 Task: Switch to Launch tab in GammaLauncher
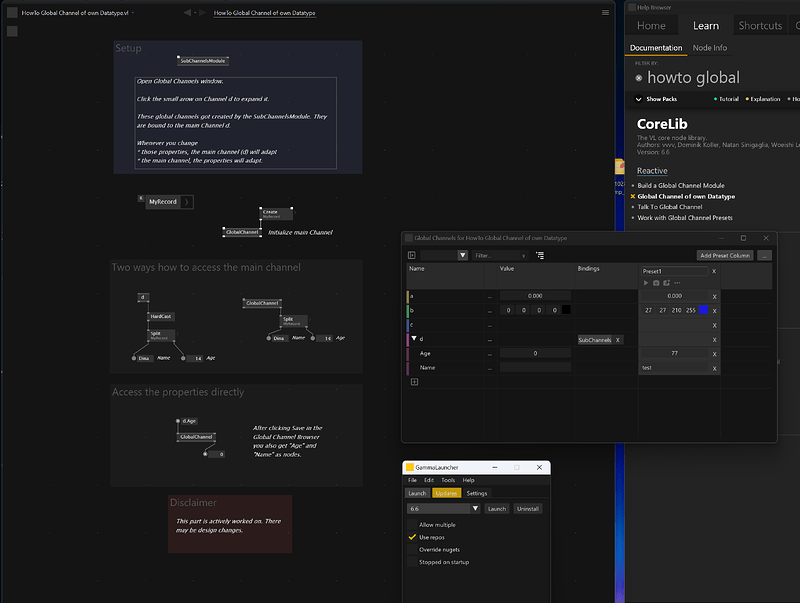pyautogui.click(x=417, y=493)
